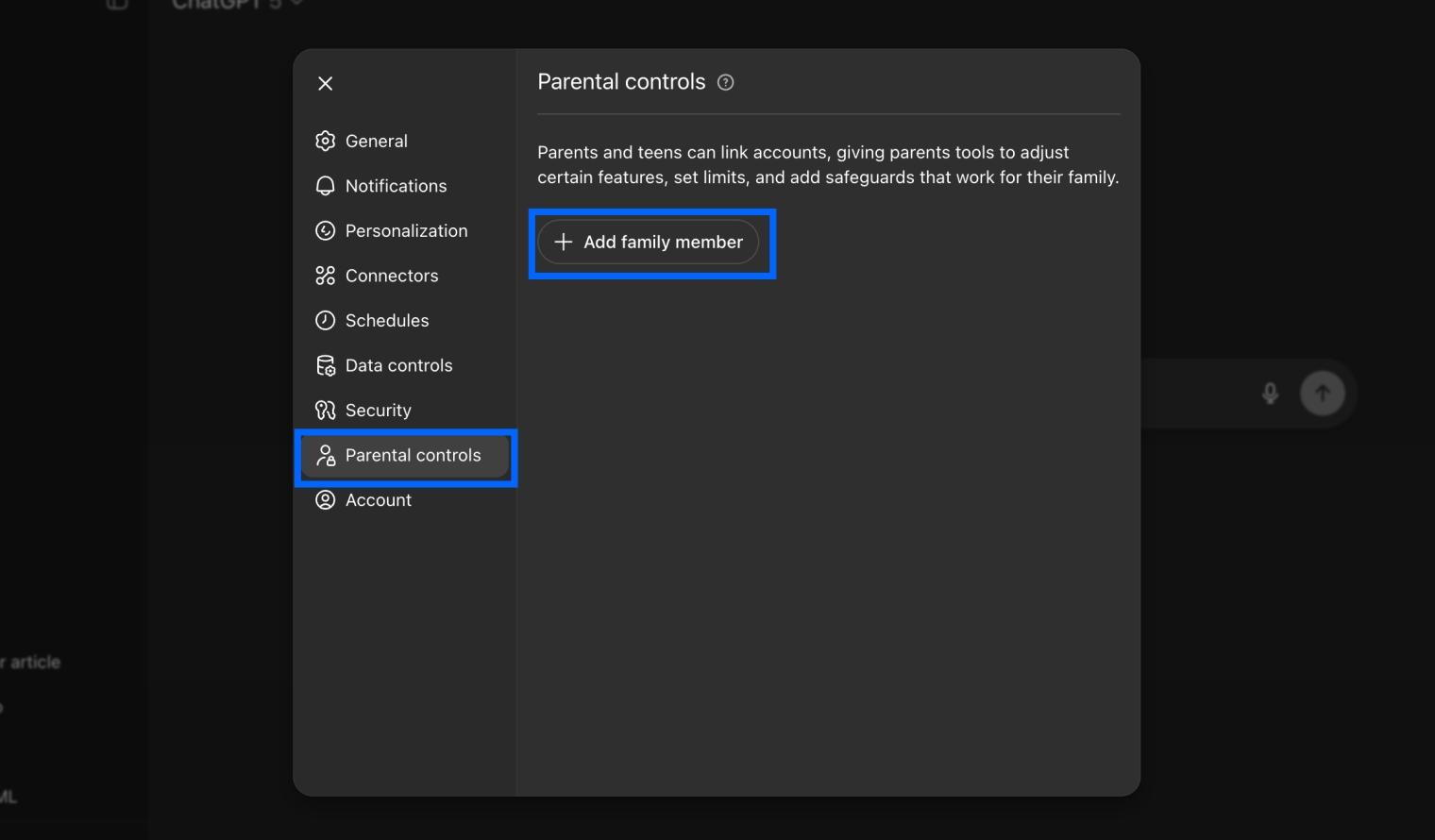
Task: Open the General settings gear icon
Action: pos(325,141)
